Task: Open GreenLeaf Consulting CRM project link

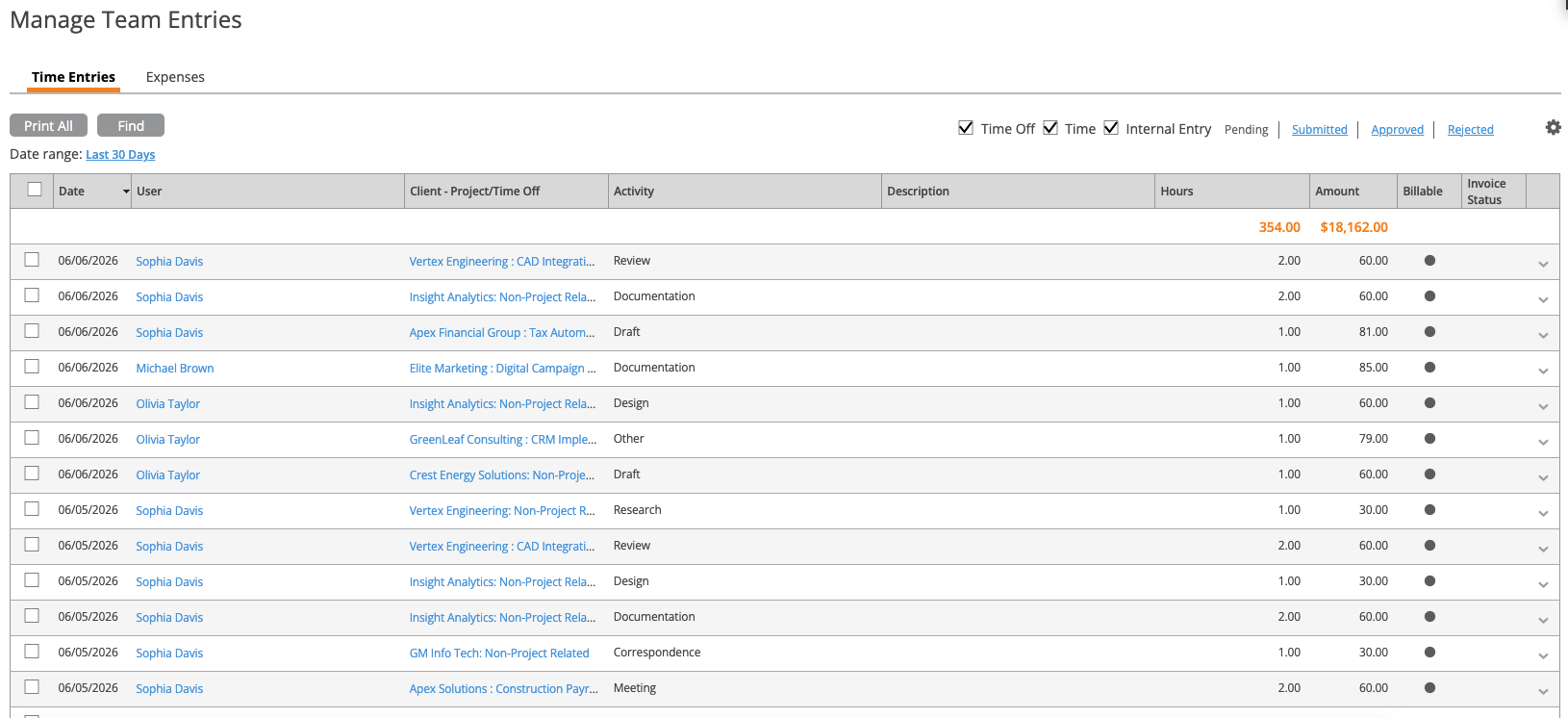Action: point(503,440)
